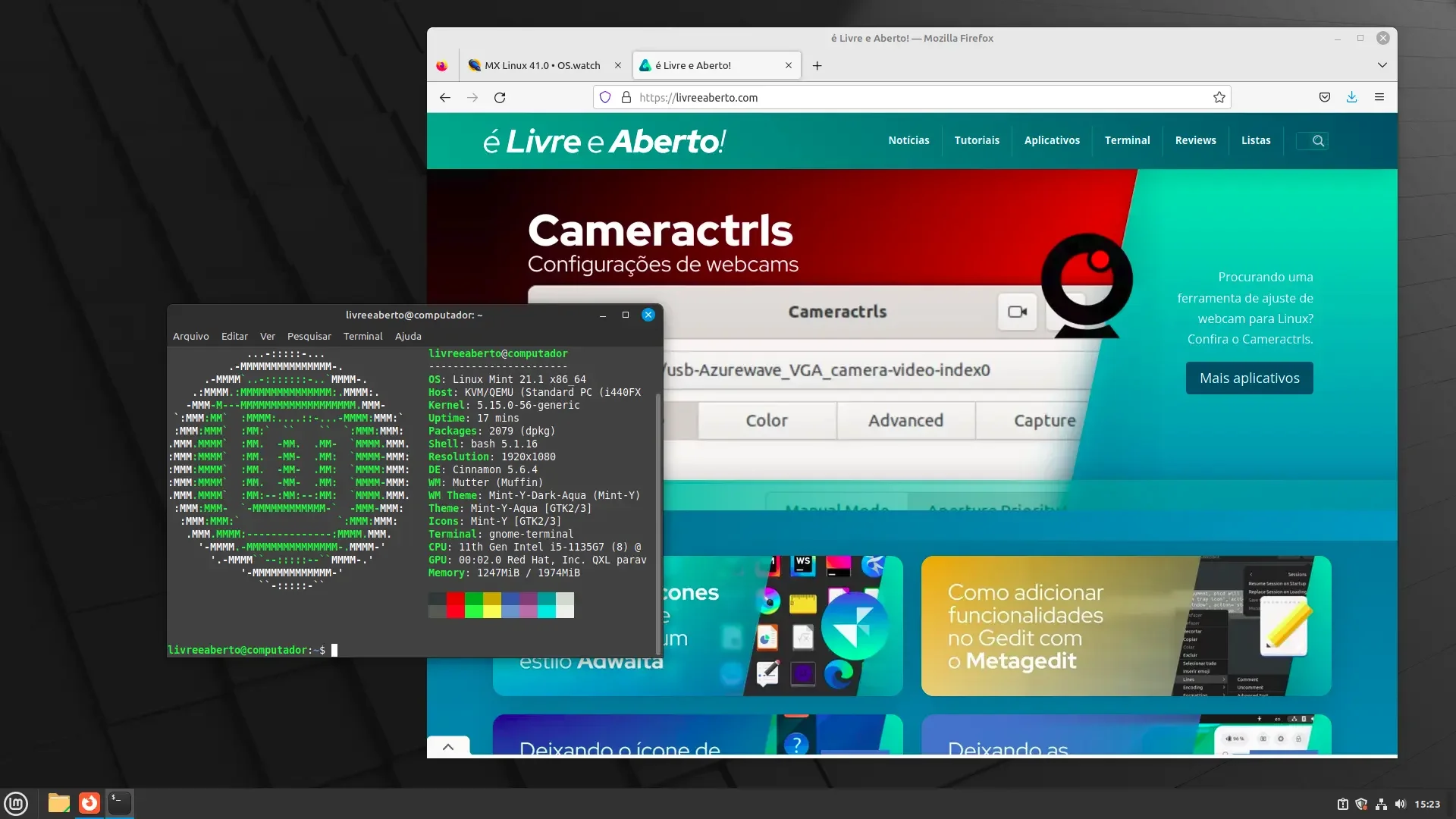Image resolution: width=1456 pixels, height=819 pixels.
Task: Click the DE: Cinnamon 5.6.4 line
Action: click(482, 469)
